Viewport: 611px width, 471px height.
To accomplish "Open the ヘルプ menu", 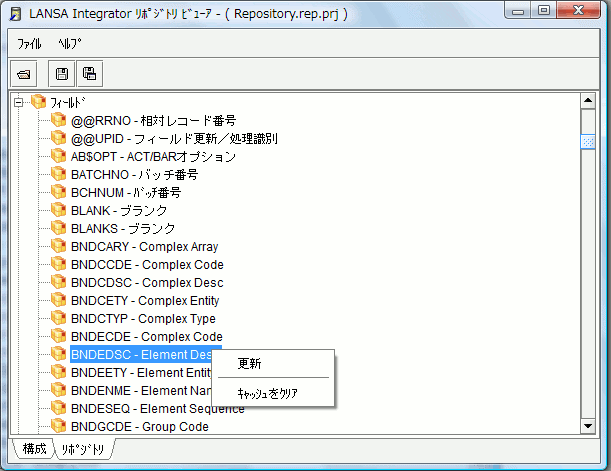I will [x=70, y=44].
